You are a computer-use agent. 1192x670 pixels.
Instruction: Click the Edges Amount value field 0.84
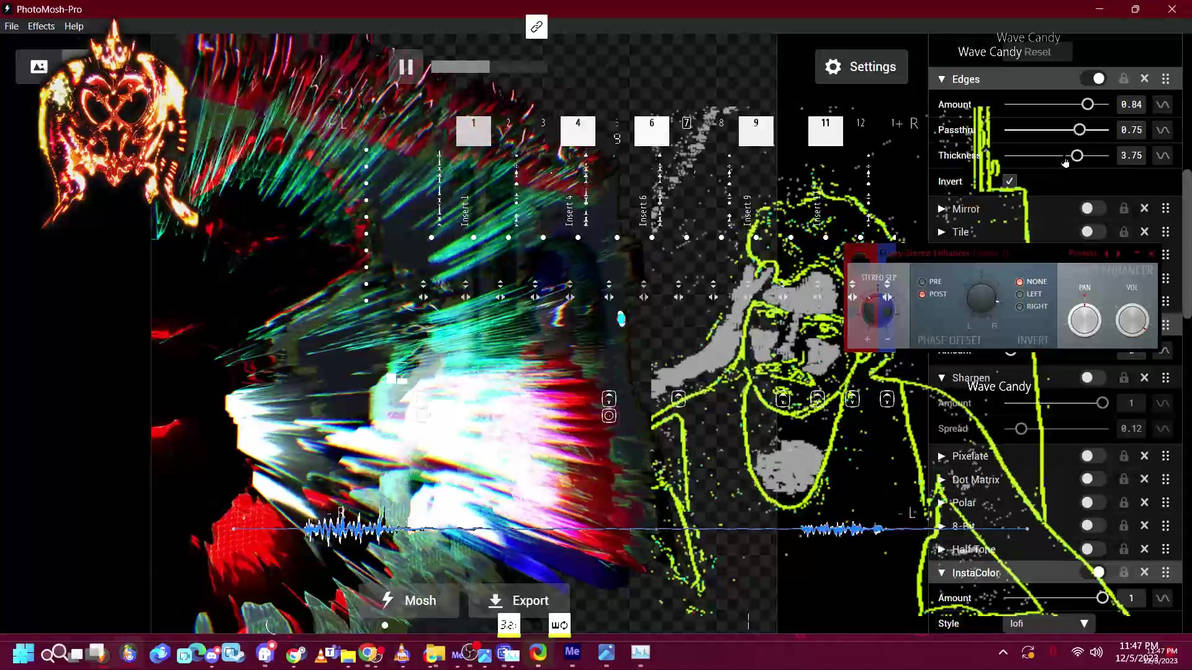coord(1131,104)
